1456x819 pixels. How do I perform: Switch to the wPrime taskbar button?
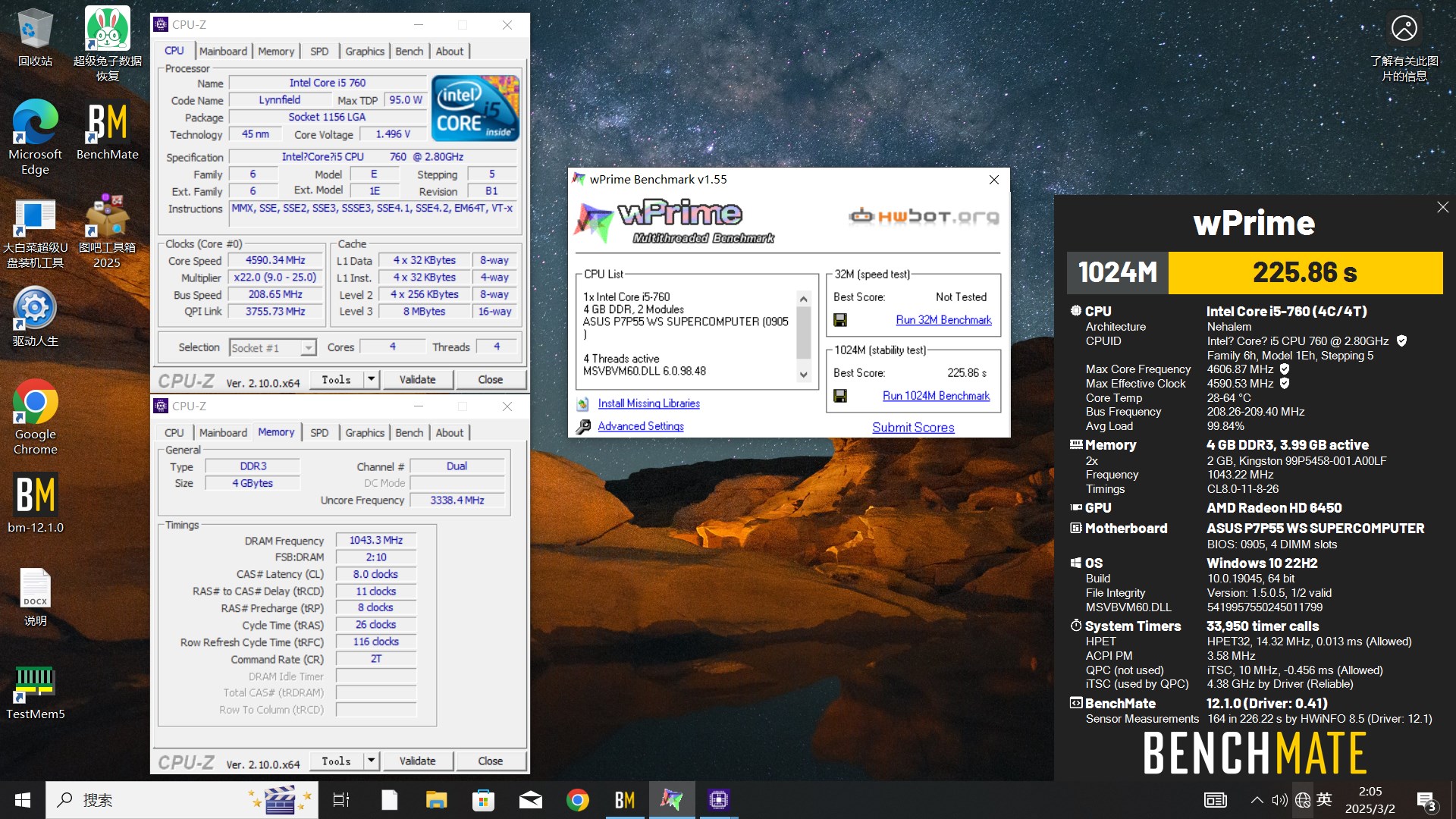pos(671,800)
